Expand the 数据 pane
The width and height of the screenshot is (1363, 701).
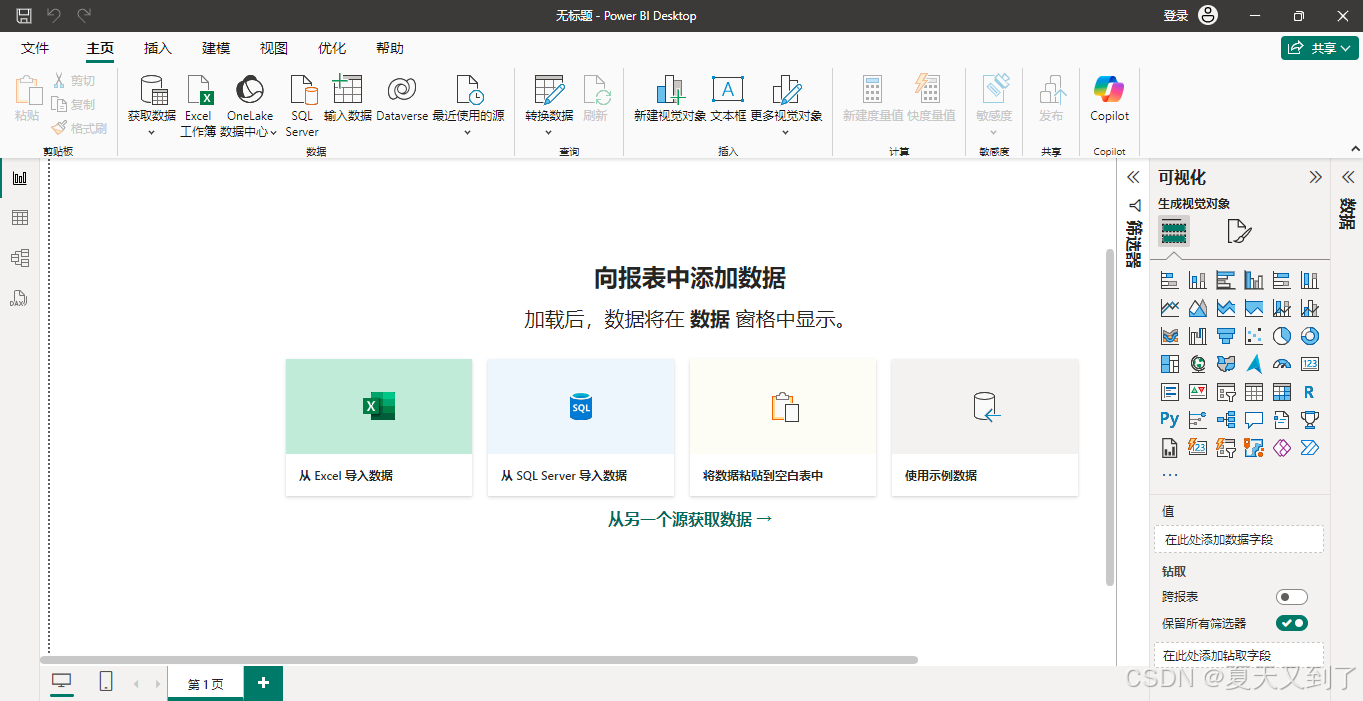click(x=1347, y=177)
